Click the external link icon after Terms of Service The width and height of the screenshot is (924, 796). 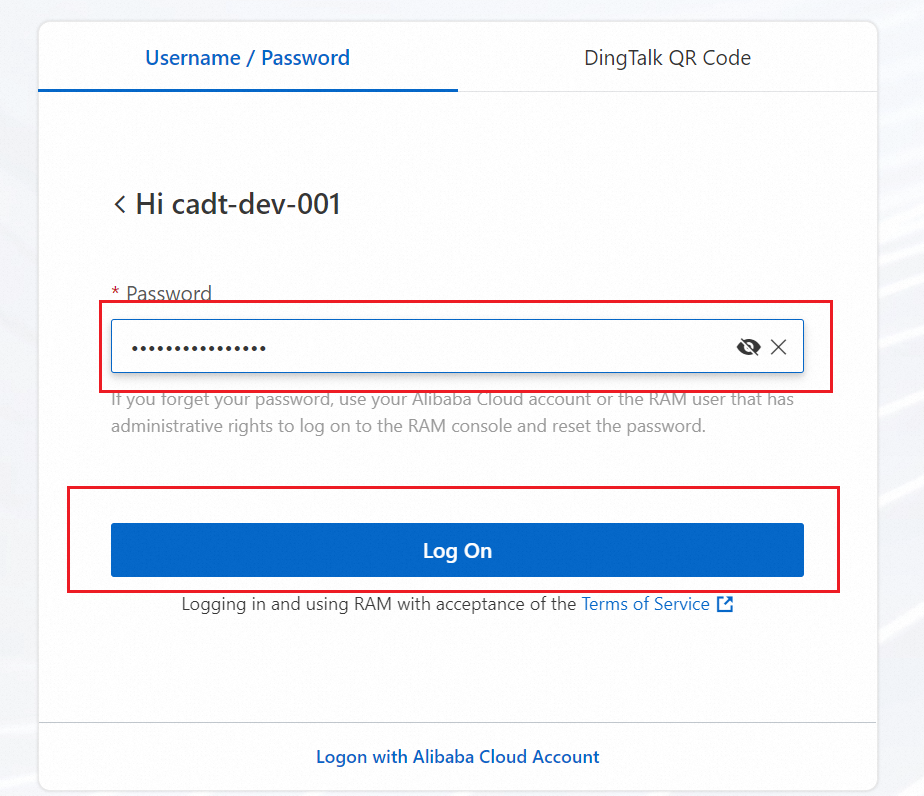pyautogui.click(x=725, y=604)
